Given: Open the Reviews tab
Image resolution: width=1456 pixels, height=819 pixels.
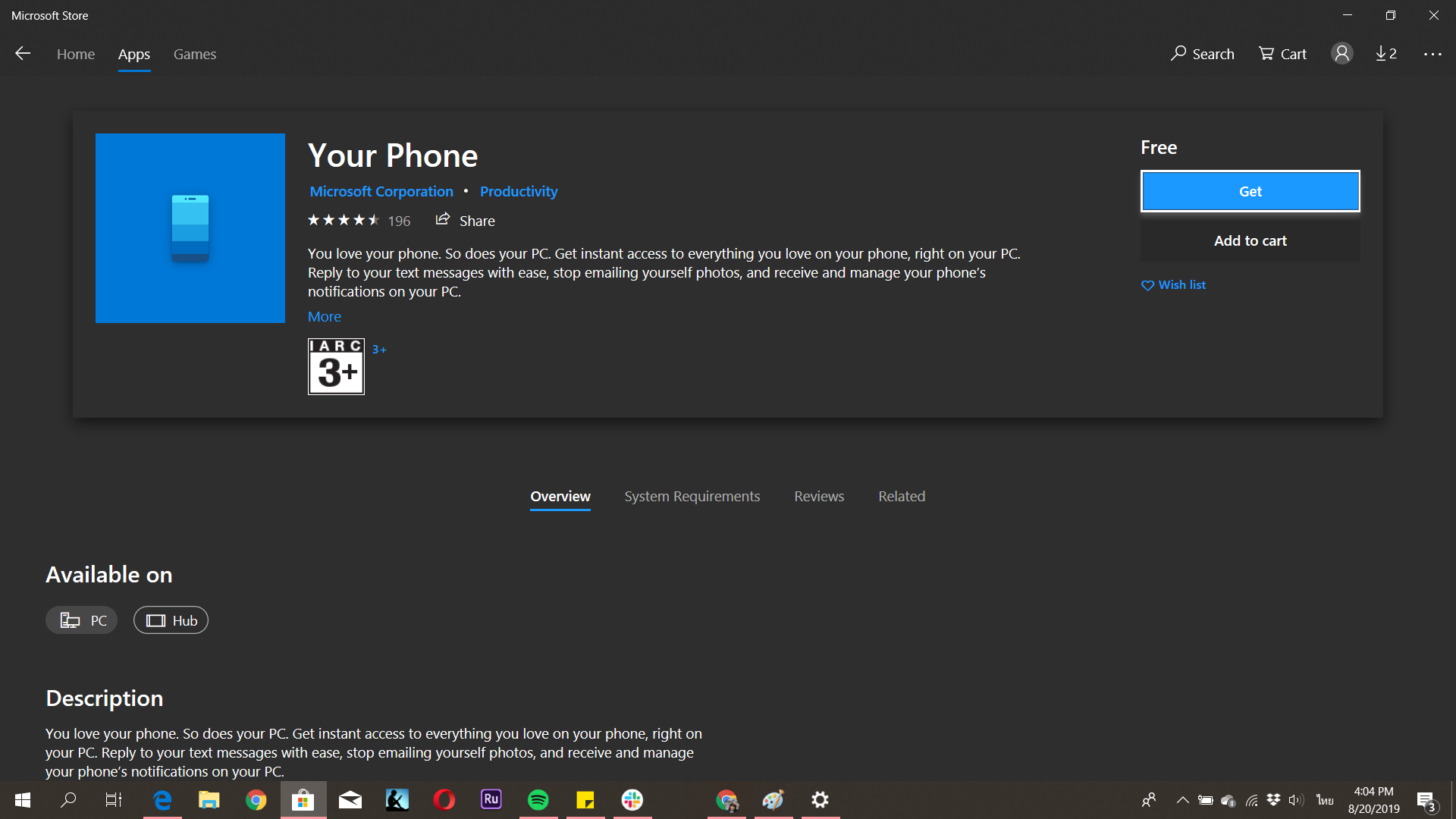Looking at the screenshot, I should (x=819, y=497).
